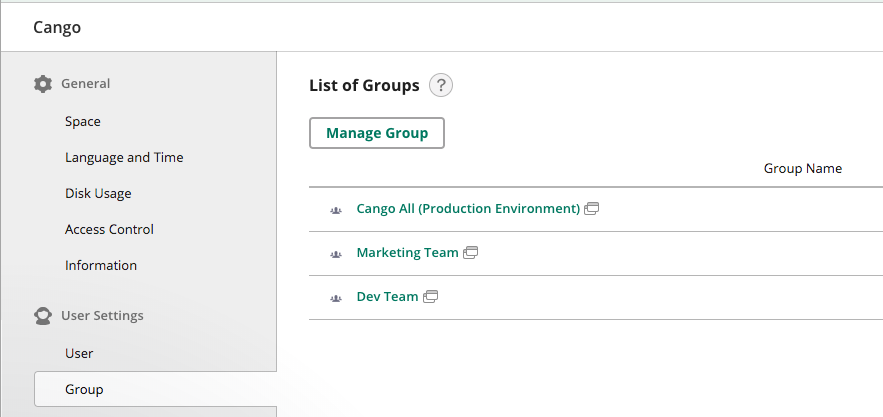Open Disk Usage page
Screen dimensions: 883x417
pos(98,193)
